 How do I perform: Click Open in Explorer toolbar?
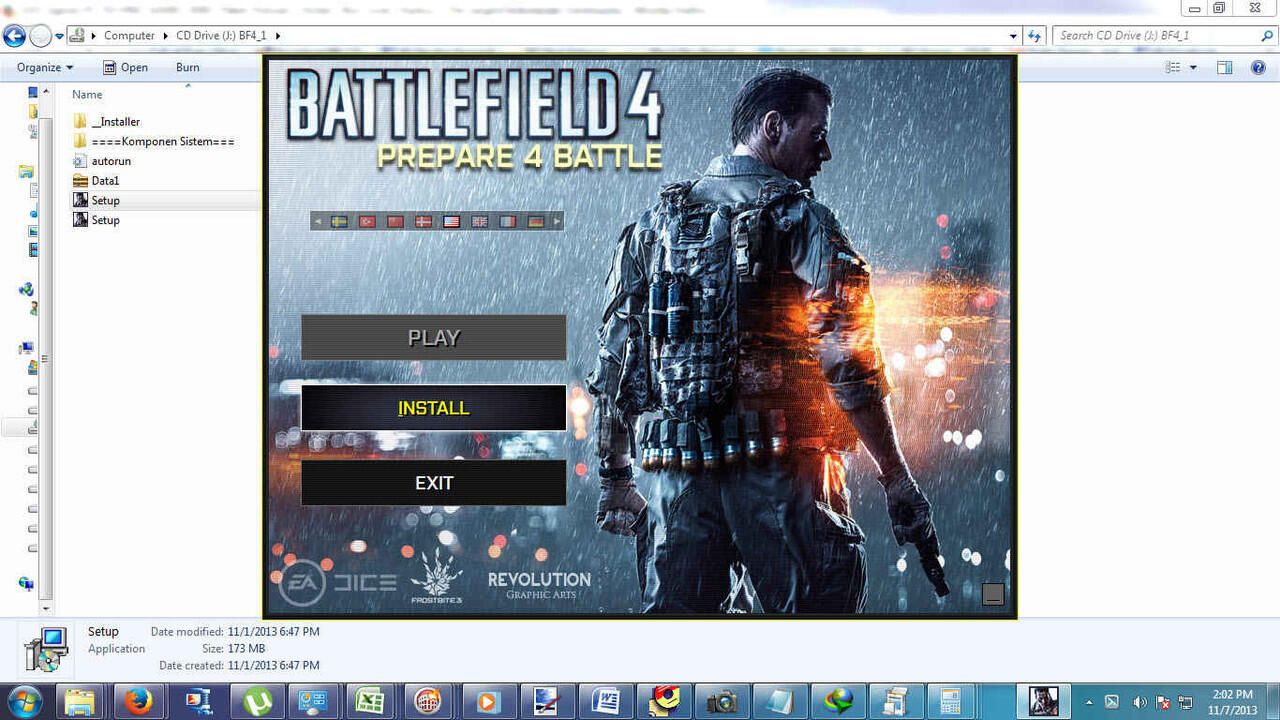(x=125, y=68)
